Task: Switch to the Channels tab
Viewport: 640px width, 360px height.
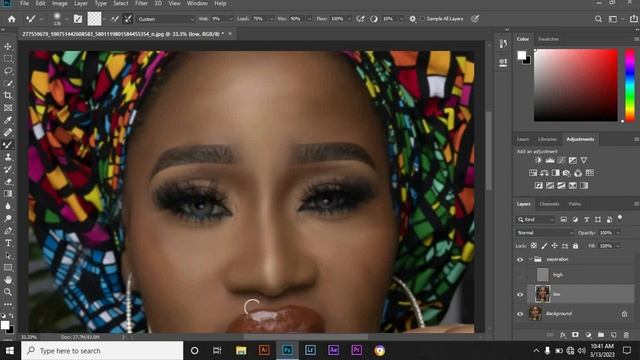Action: (549, 204)
